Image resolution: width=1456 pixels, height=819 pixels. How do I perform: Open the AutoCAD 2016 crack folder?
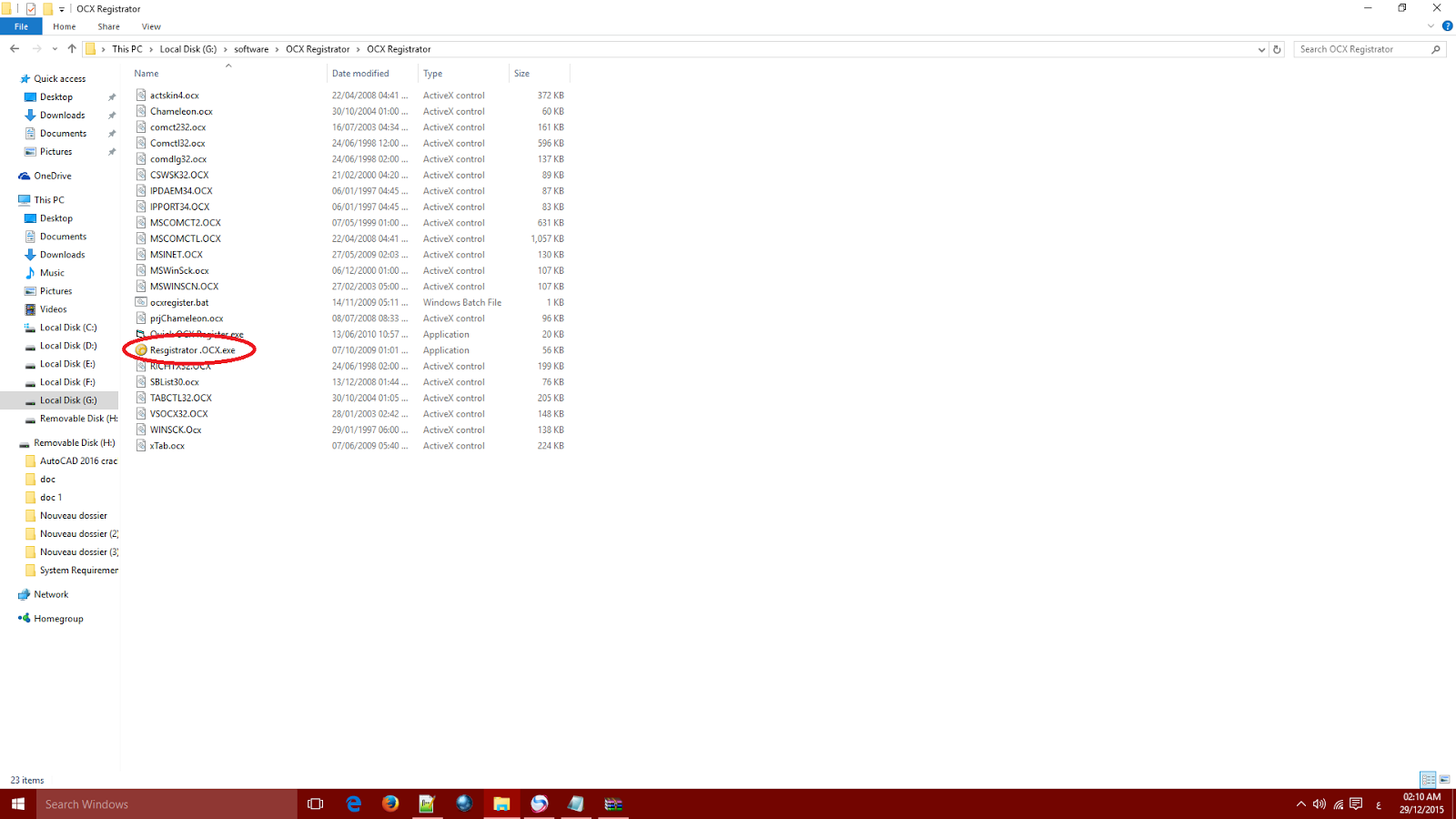(x=78, y=461)
